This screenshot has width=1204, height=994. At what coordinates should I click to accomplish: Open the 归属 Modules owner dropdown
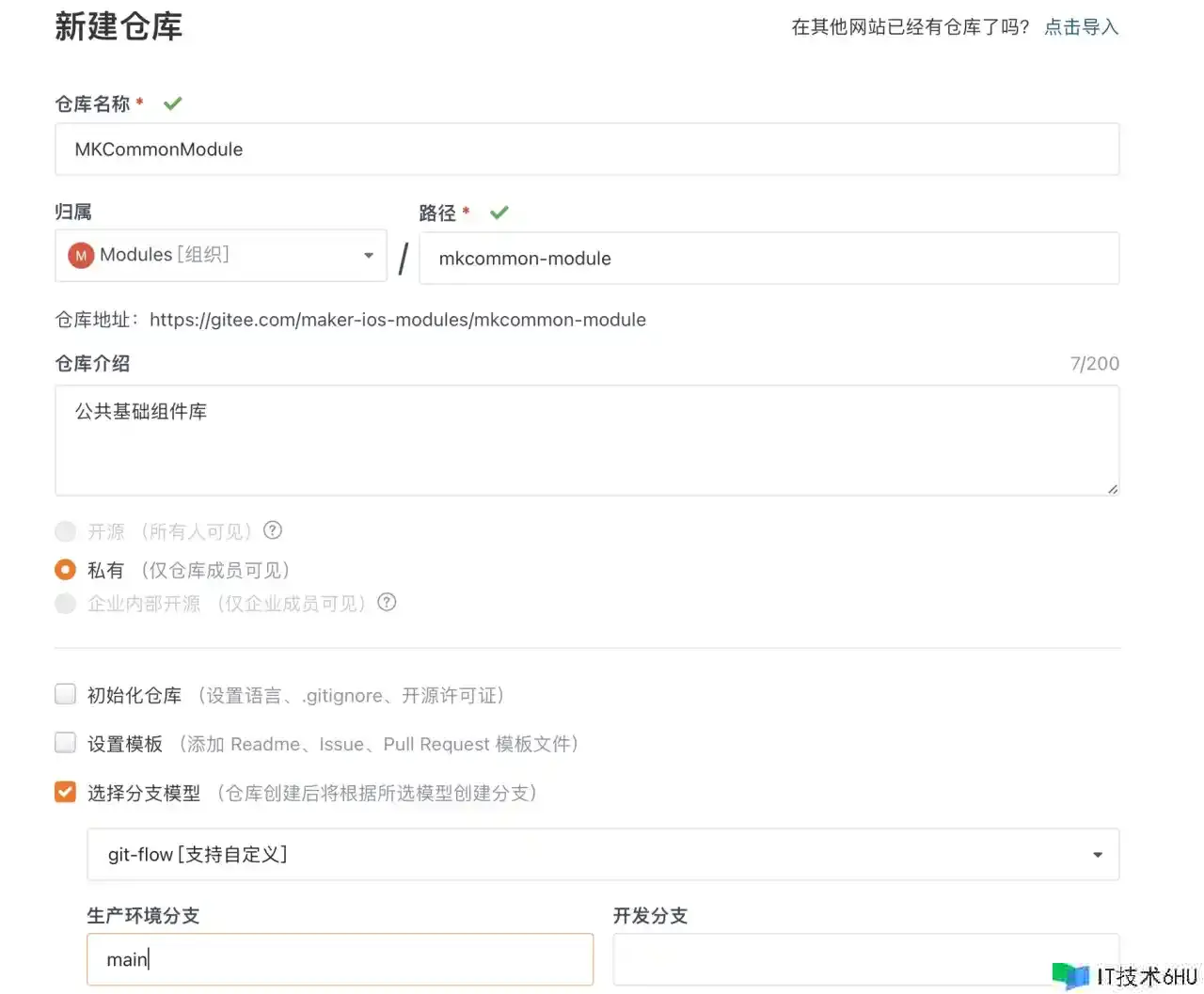221,256
